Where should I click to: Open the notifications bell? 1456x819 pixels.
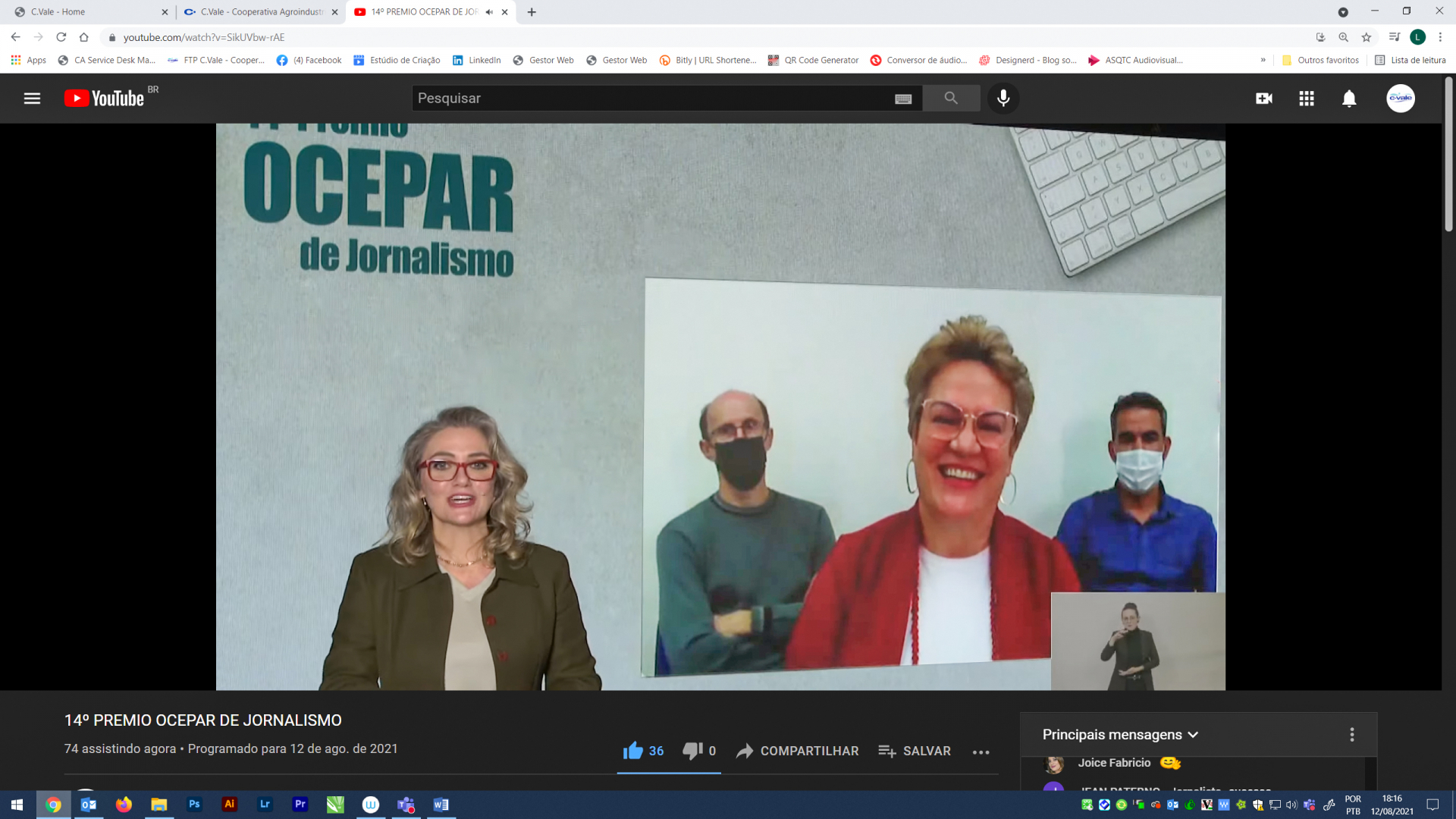(x=1349, y=99)
